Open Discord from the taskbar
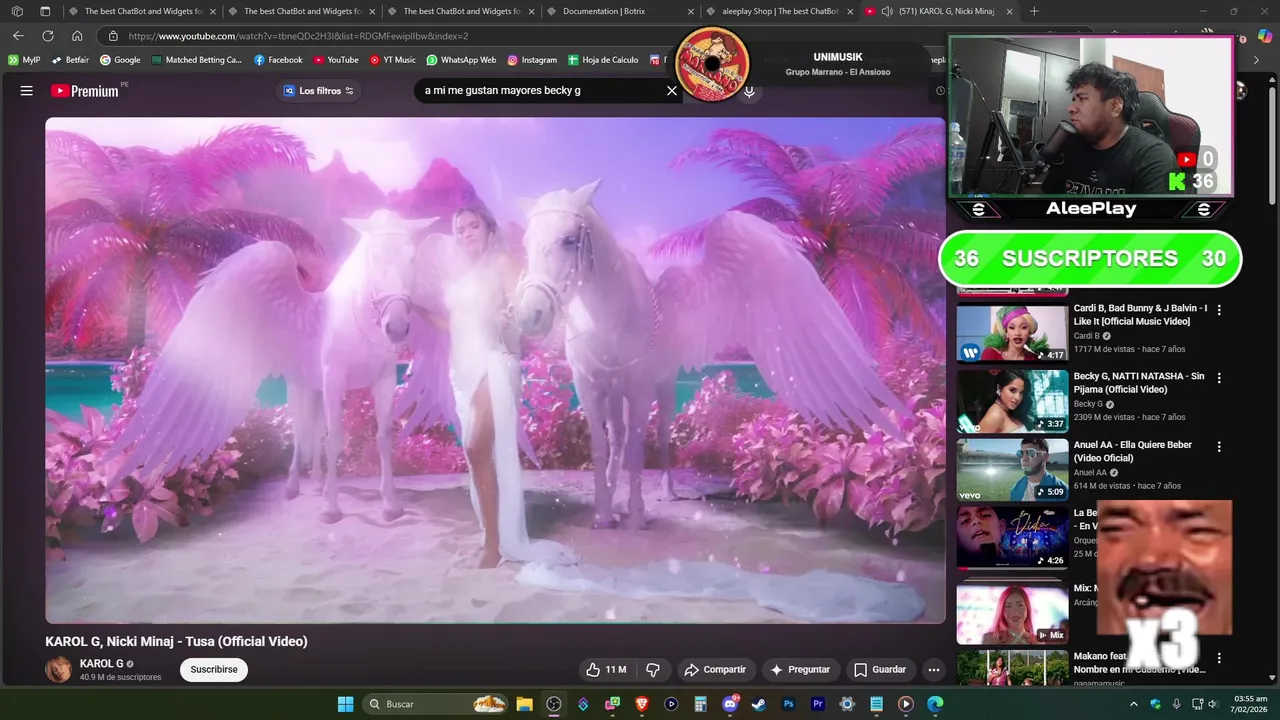The width and height of the screenshot is (1280, 720). (x=730, y=704)
